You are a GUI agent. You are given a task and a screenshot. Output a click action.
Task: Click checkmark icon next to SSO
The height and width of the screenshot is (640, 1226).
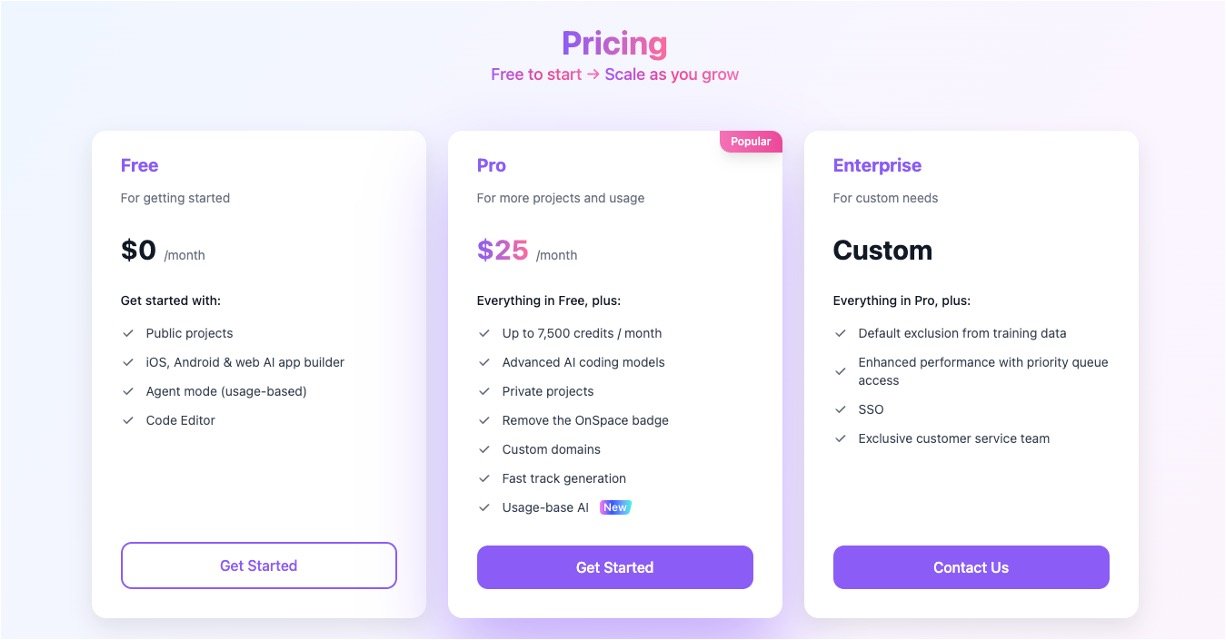840,410
